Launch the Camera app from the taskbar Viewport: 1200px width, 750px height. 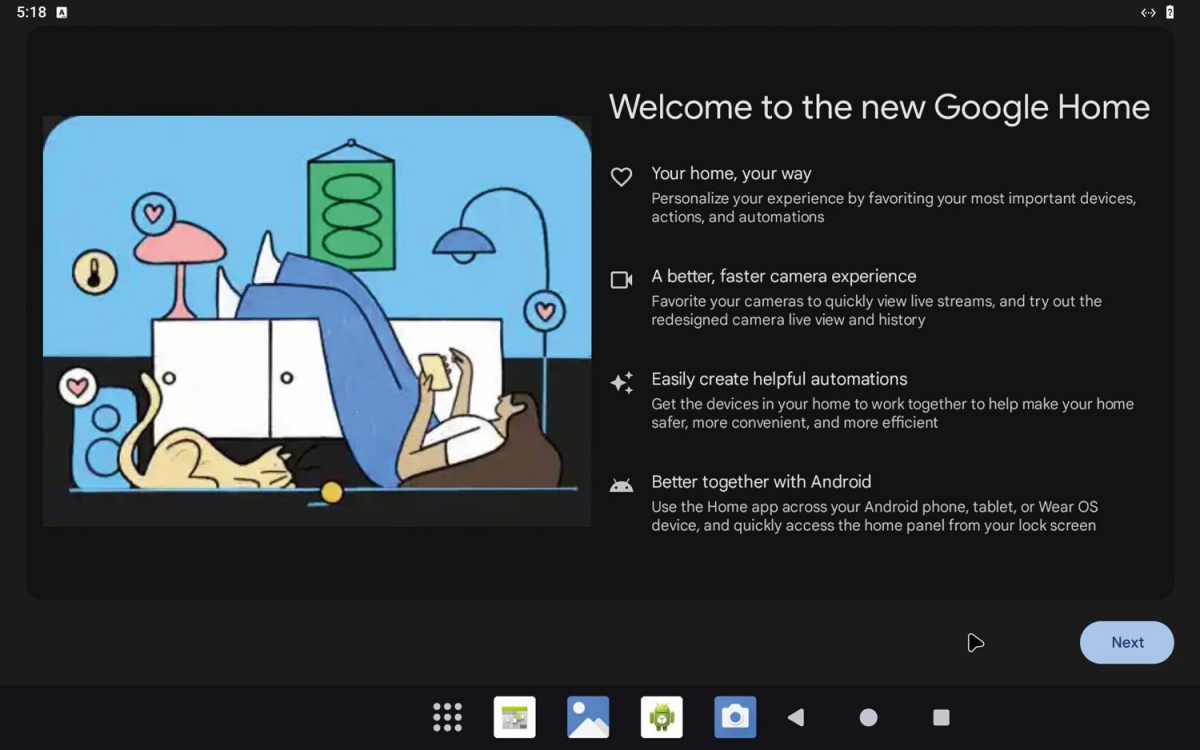[735, 717]
